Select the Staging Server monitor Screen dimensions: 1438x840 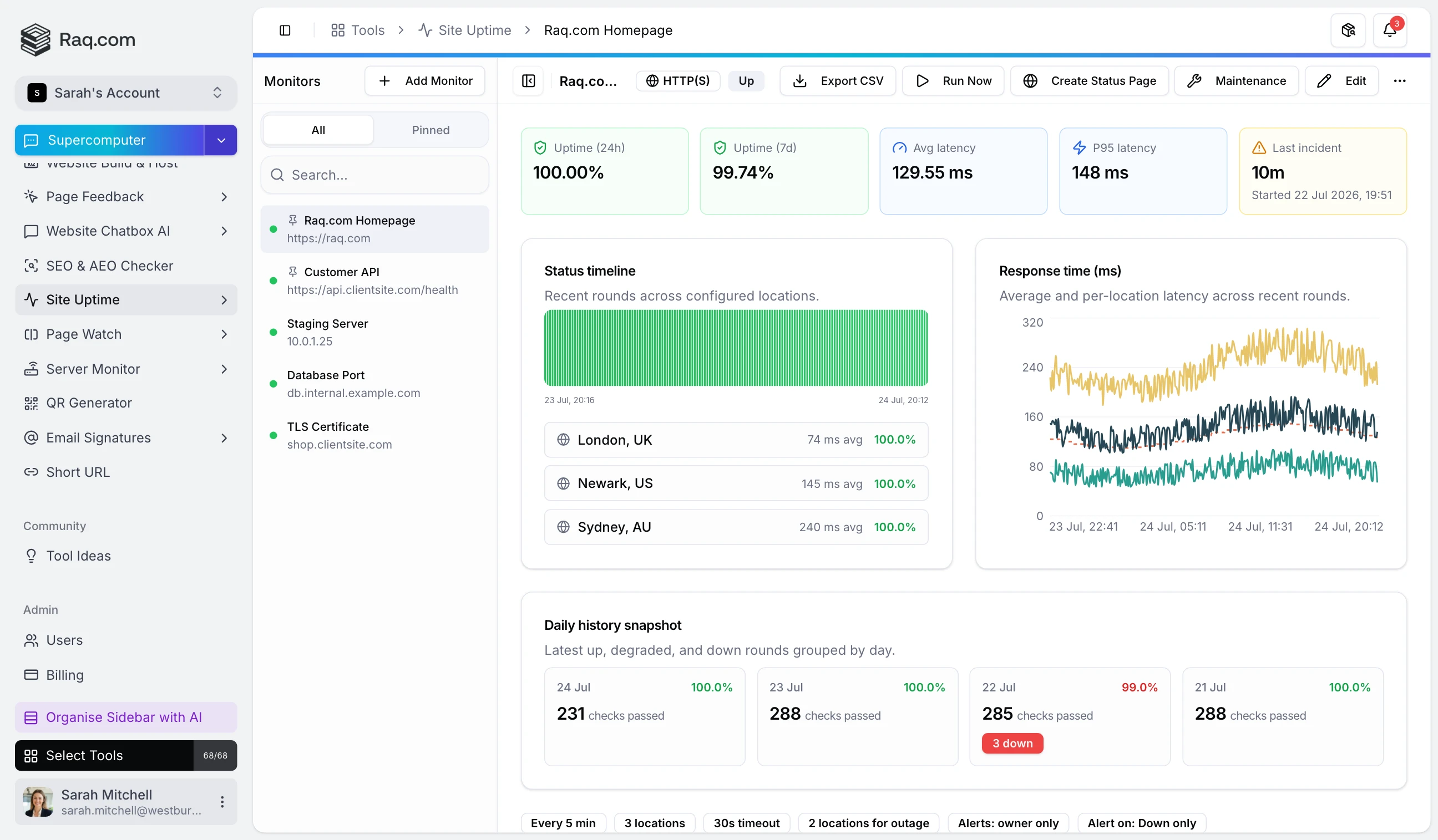375,333
